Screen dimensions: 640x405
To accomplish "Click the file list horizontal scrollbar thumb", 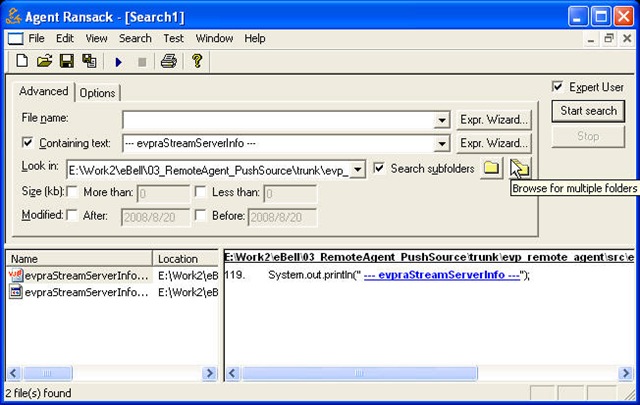I will [48, 373].
